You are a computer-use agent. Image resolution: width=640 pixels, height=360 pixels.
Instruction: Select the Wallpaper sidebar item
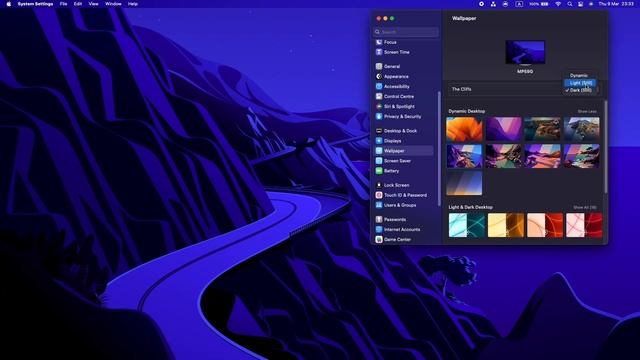pyautogui.click(x=403, y=151)
